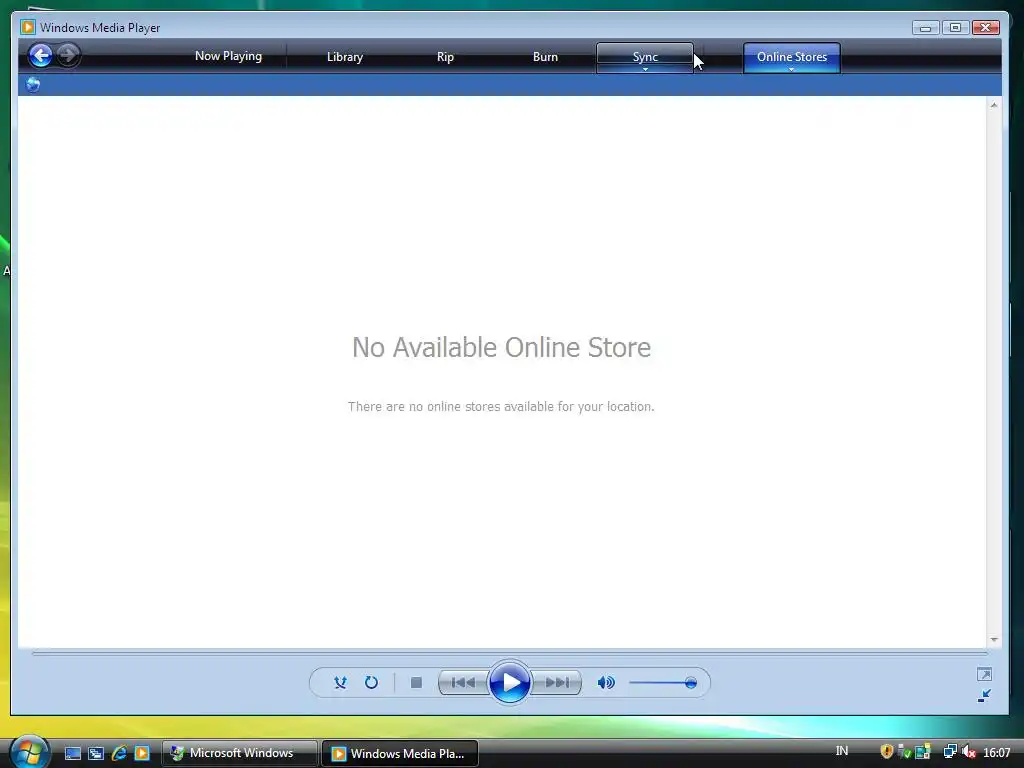Minimize the Windows Media Player window

click(925, 27)
